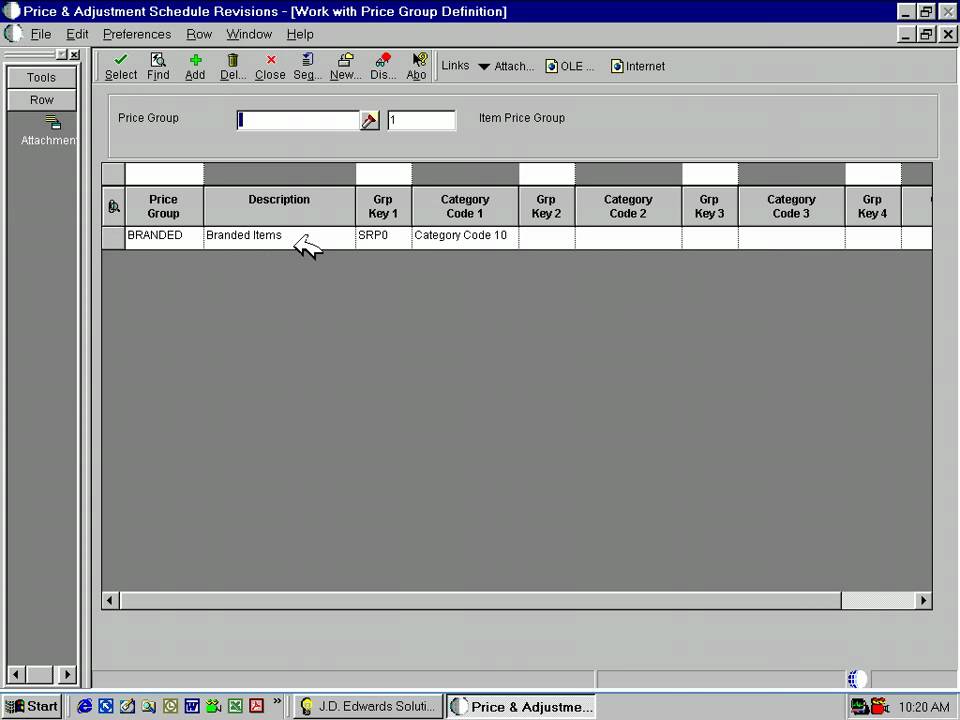This screenshot has width=960, height=720.
Task: Expand quick launch overflow chevron
Action: tap(277, 702)
